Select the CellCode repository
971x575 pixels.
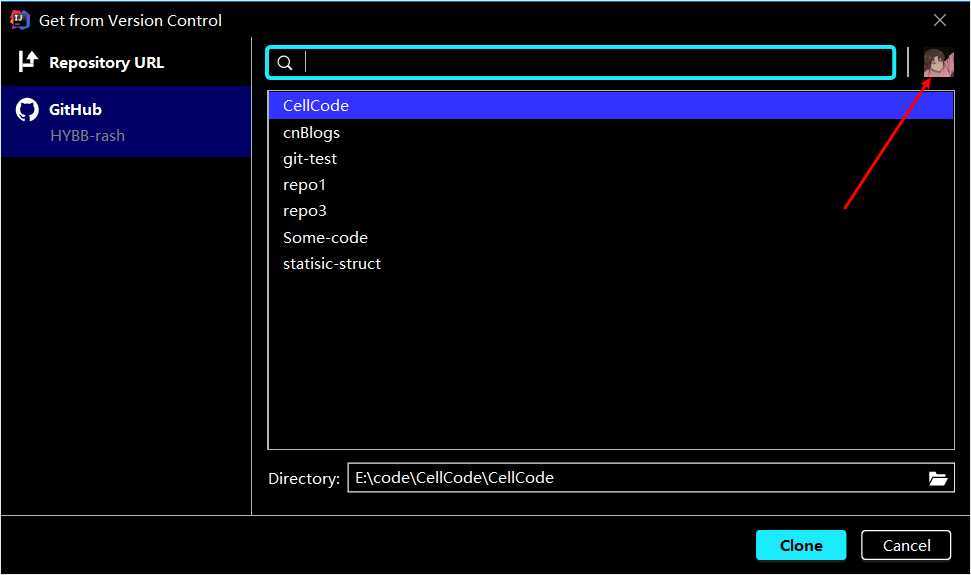click(611, 106)
